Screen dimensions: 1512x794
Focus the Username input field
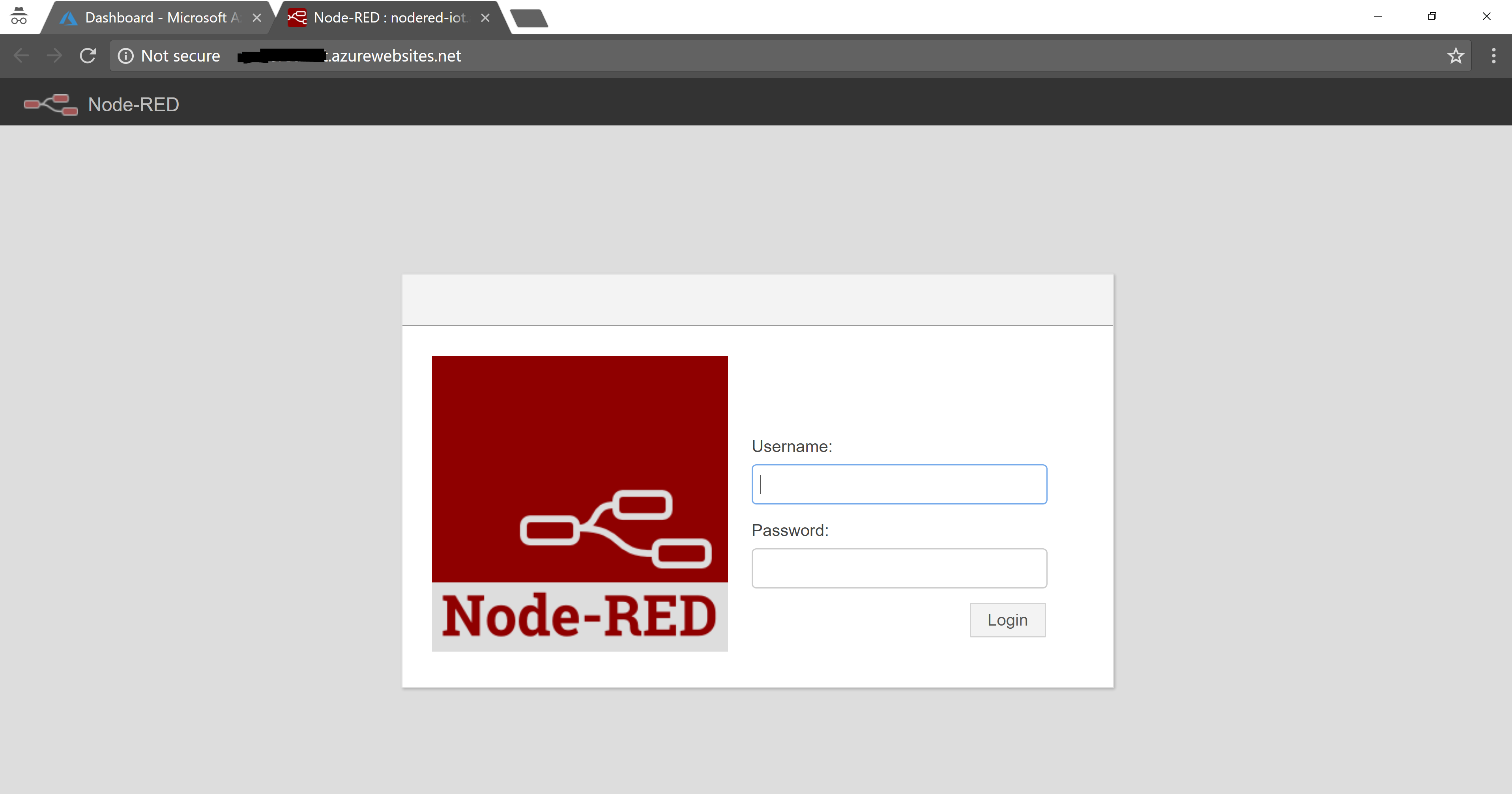898,484
